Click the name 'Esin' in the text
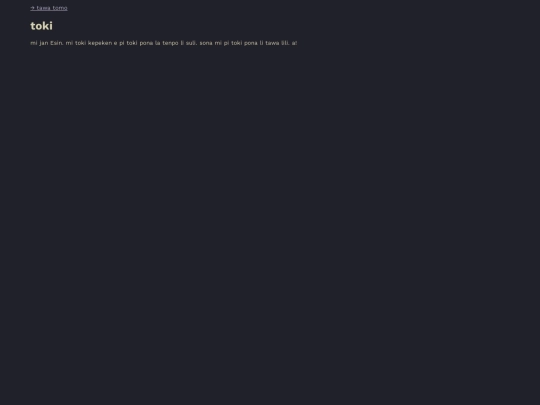Viewport: 540px width, 405px height. point(57,43)
